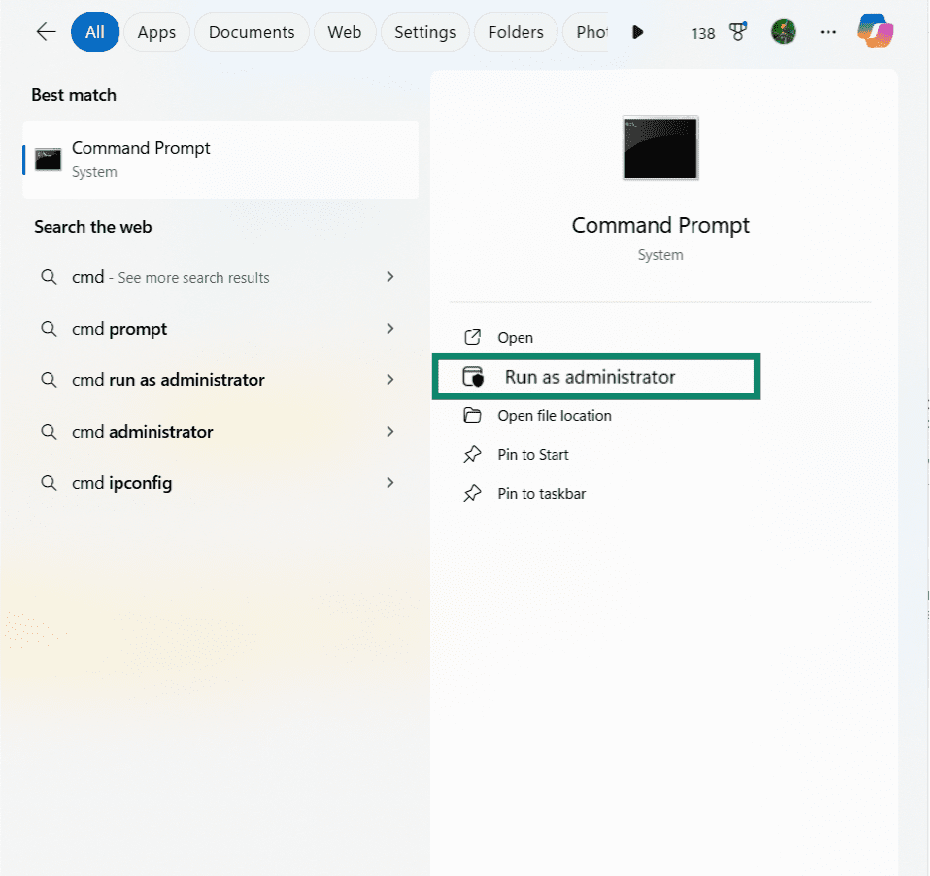This screenshot has height=876, width=930.
Task: Click the folder icon for Open file location
Action: coord(472,415)
